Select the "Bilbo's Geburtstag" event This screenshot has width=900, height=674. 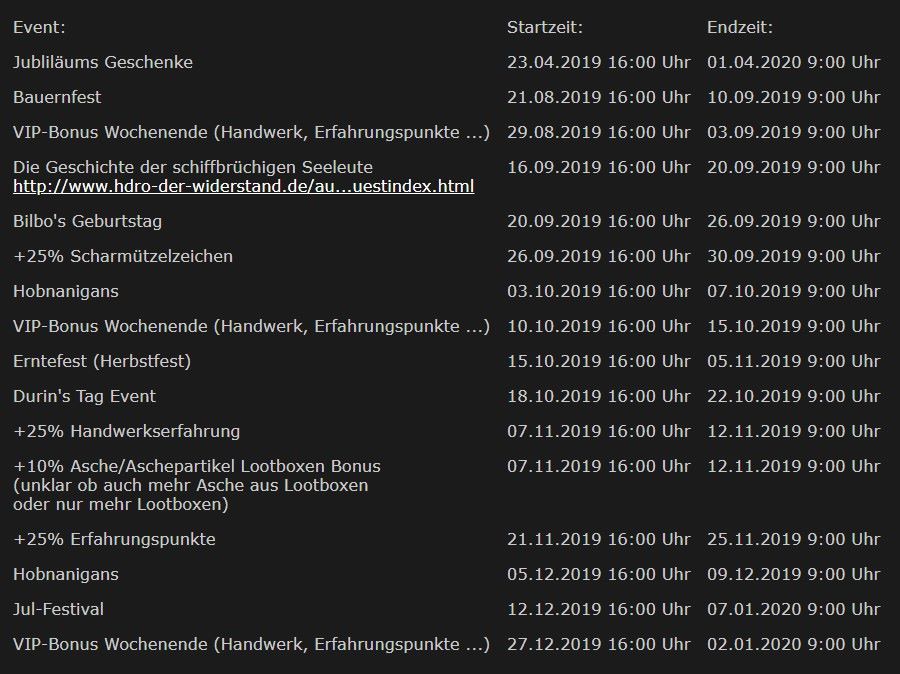pyautogui.click(x=87, y=221)
